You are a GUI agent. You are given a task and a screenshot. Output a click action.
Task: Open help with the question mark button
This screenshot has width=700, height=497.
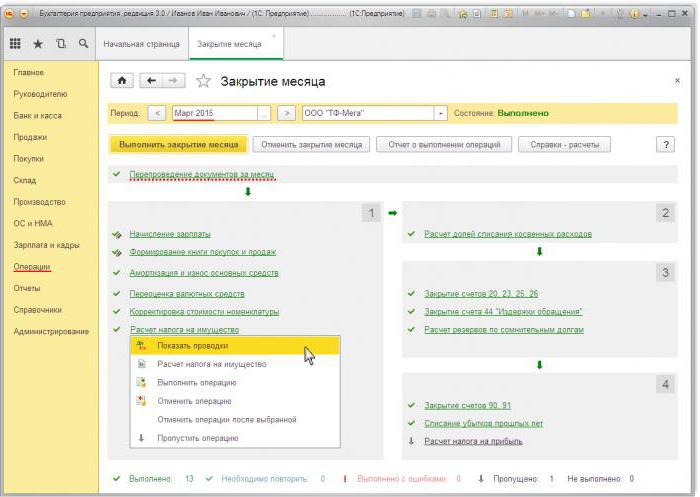(665, 144)
